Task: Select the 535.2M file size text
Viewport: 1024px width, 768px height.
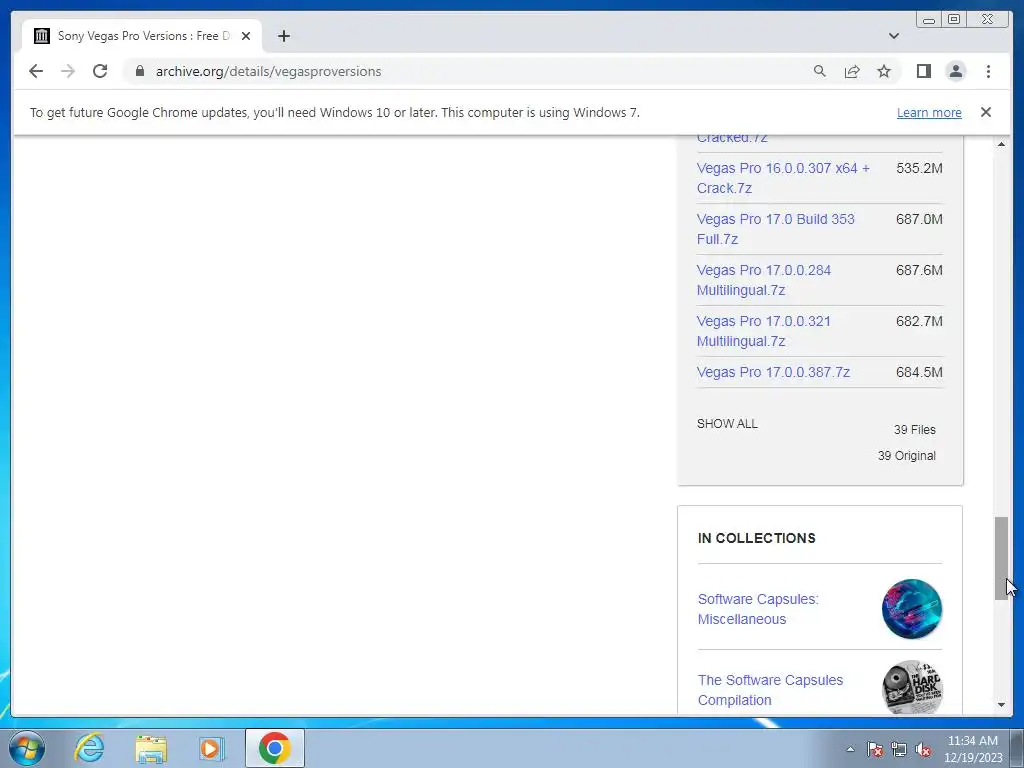Action: (919, 168)
